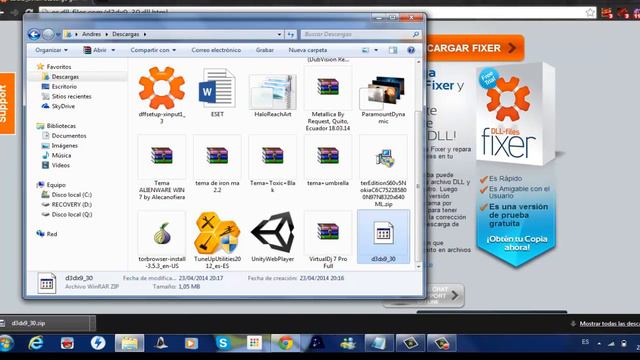The image size is (640, 360).
Task: Click the Windows Start orb
Action: (6, 343)
